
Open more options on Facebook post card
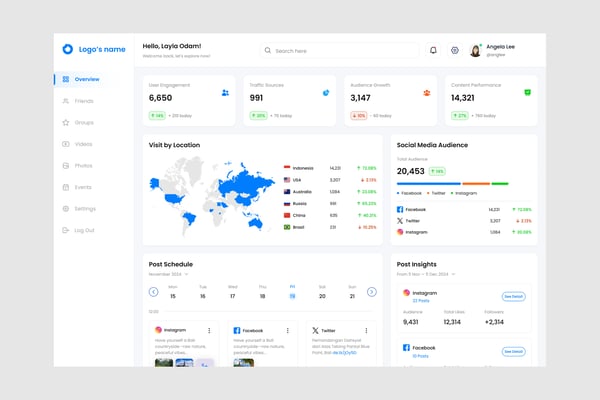288,330
